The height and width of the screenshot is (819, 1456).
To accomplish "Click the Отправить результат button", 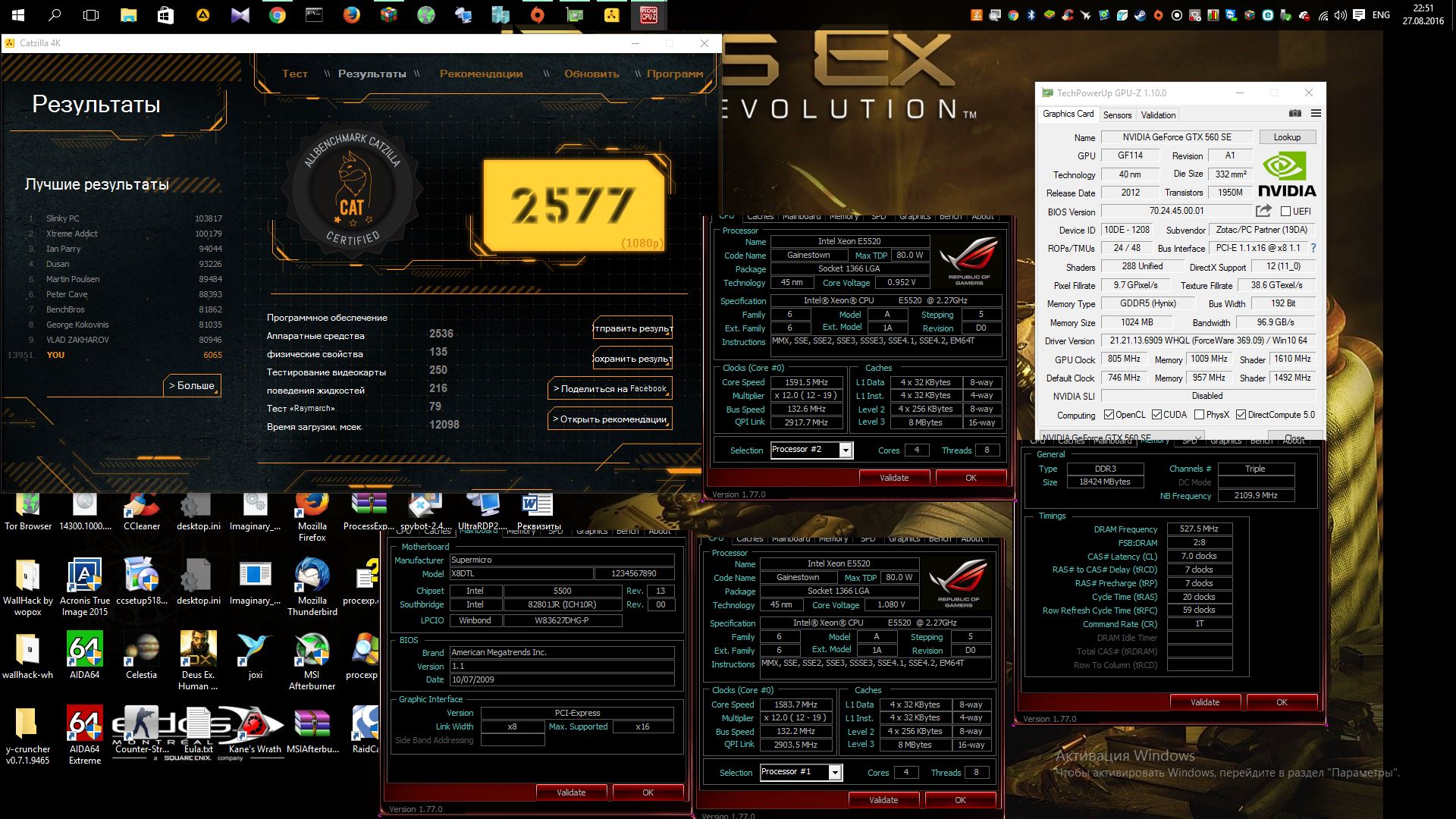I will pyautogui.click(x=632, y=328).
